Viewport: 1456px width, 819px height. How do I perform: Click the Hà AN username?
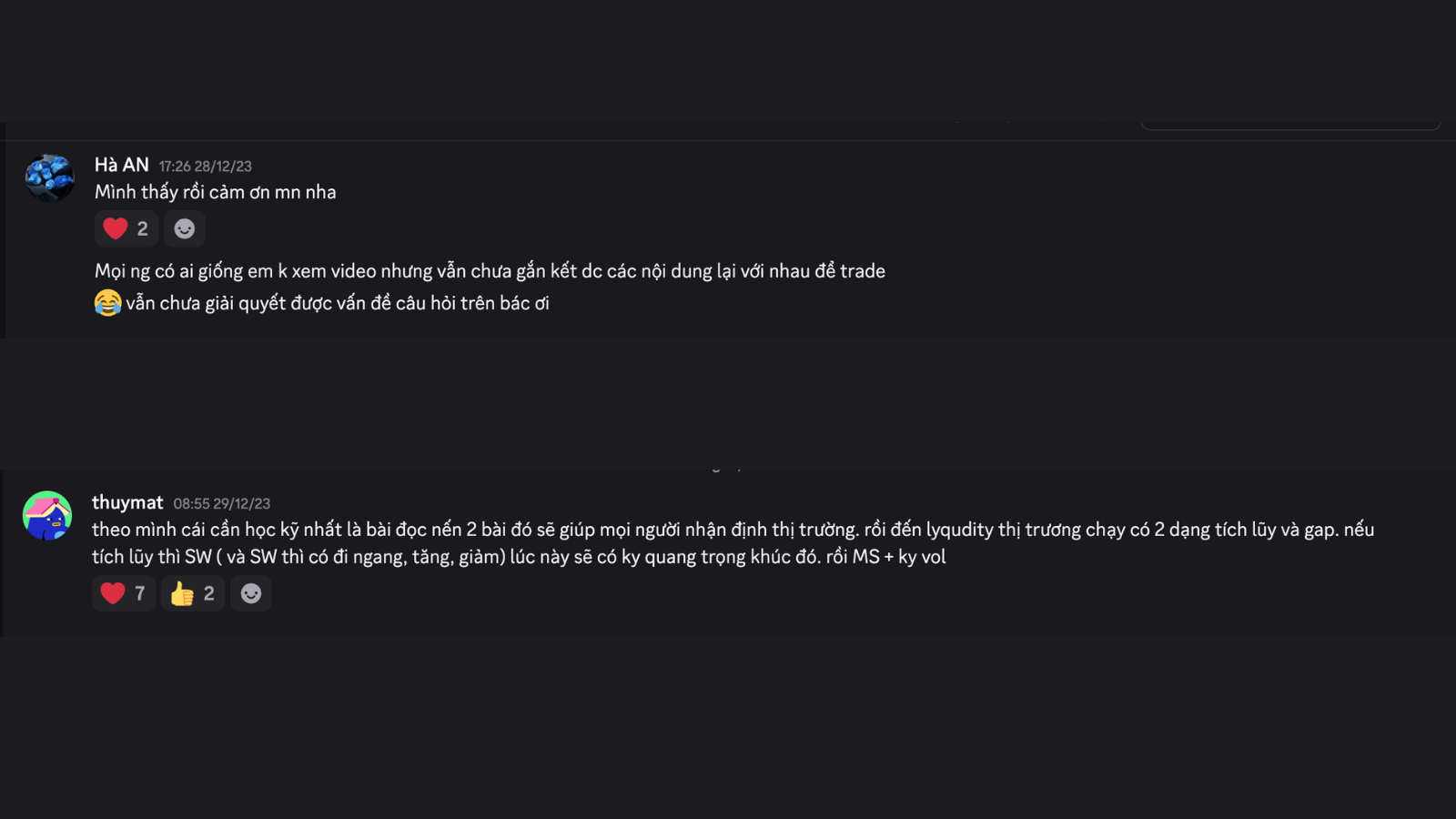121,165
